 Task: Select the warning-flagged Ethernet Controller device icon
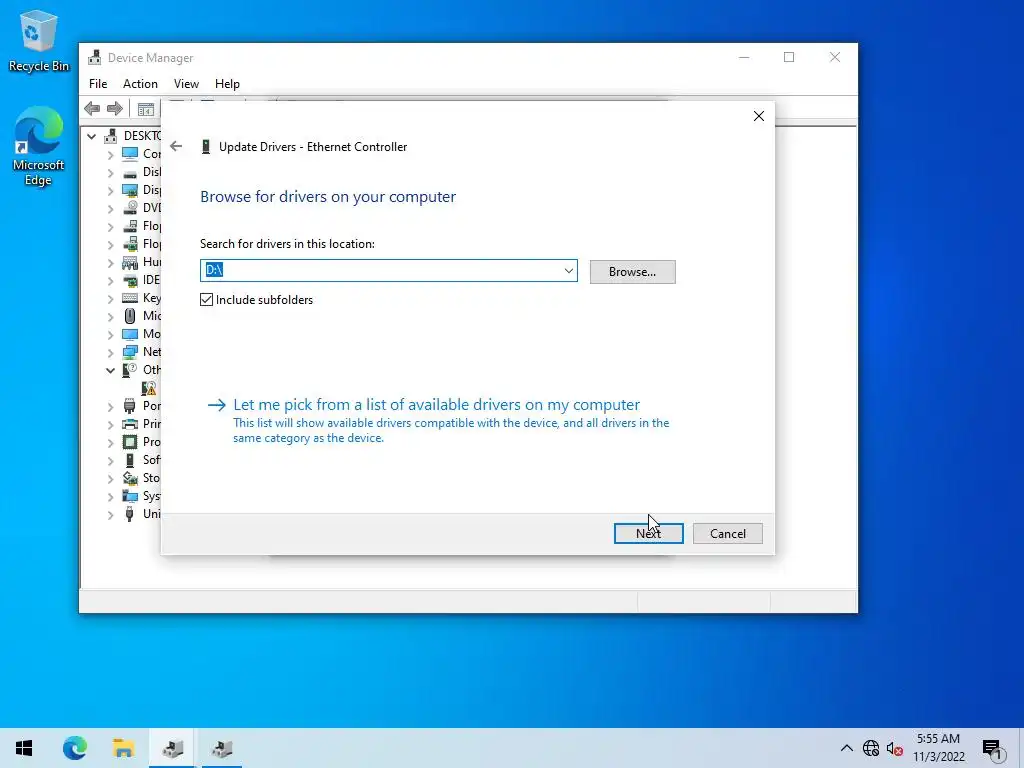pos(149,388)
